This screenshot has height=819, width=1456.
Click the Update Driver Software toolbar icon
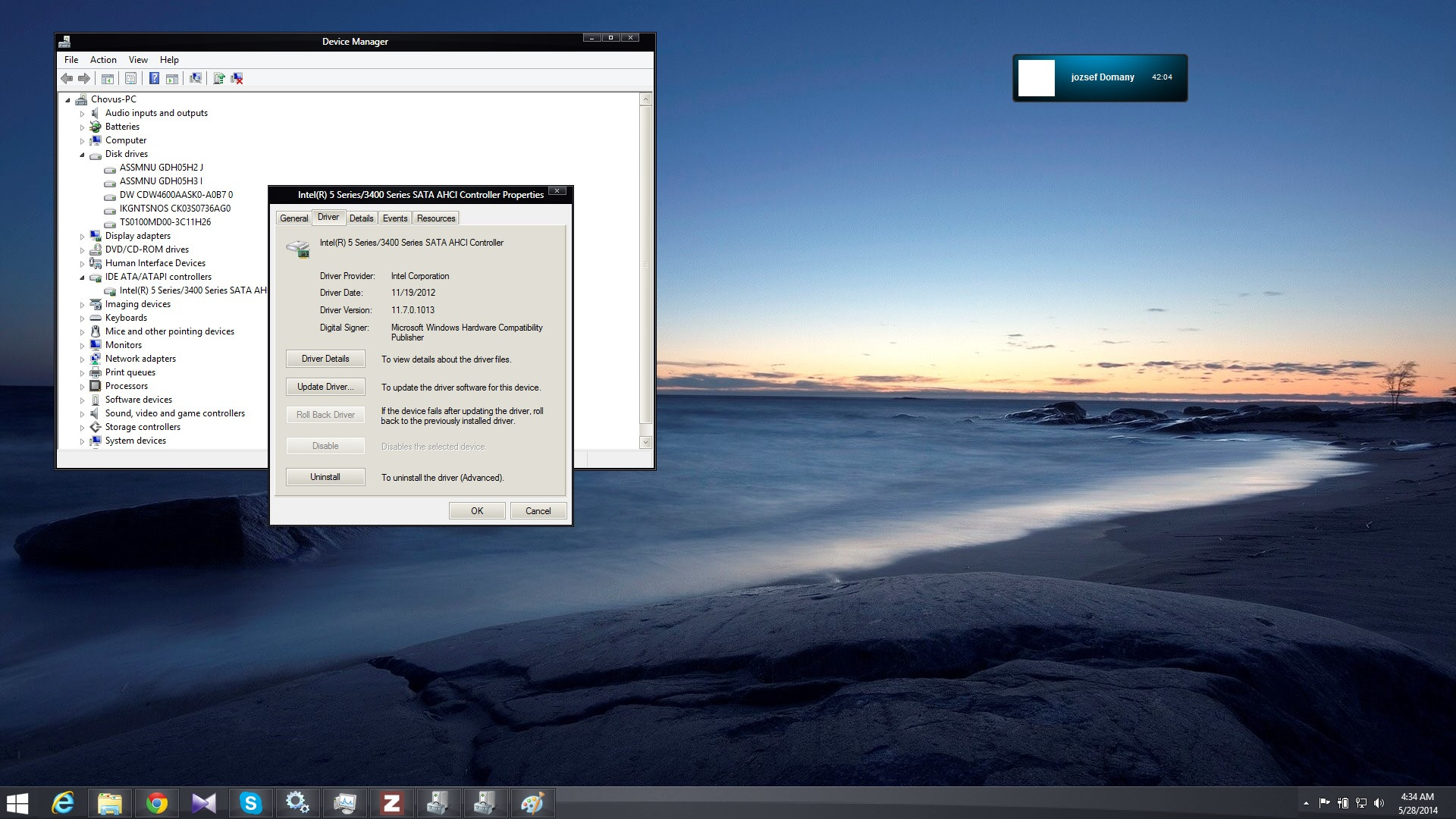click(219, 78)
